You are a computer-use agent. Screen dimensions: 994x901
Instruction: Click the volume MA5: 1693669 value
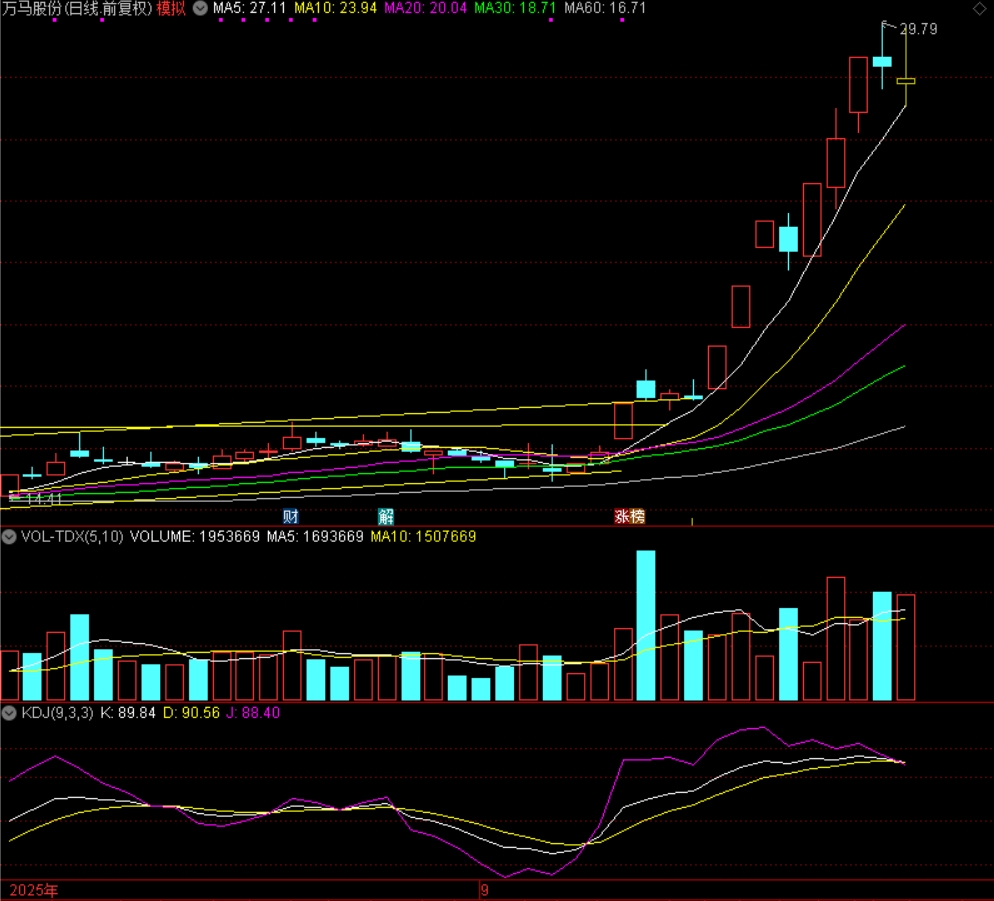(x=315, y=537)
